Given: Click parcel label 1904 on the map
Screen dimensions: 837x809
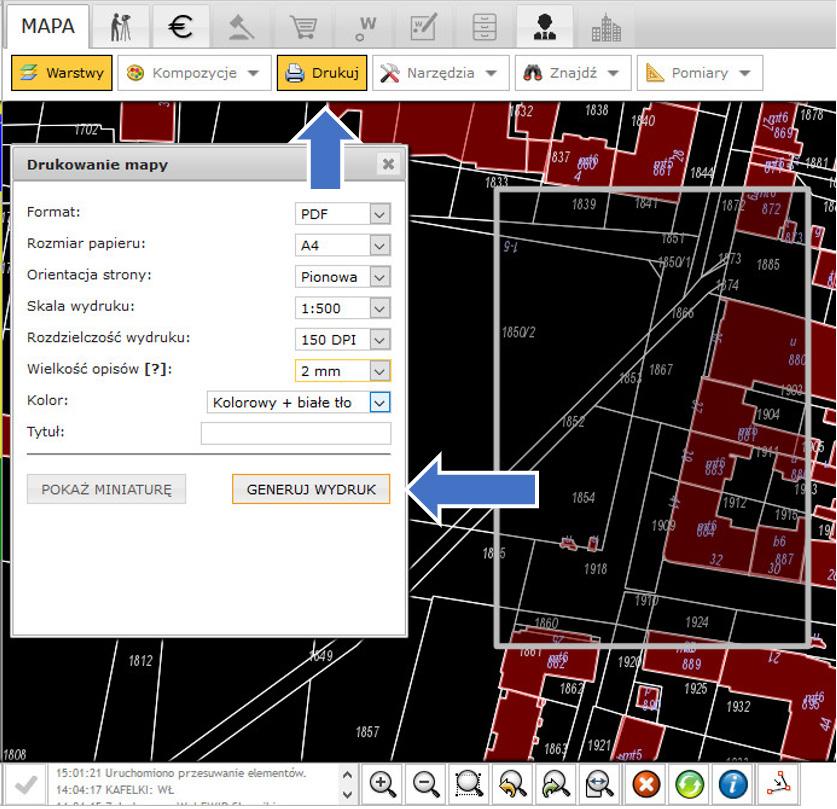Looking at the screenshot, I should [x=768, y=414].
